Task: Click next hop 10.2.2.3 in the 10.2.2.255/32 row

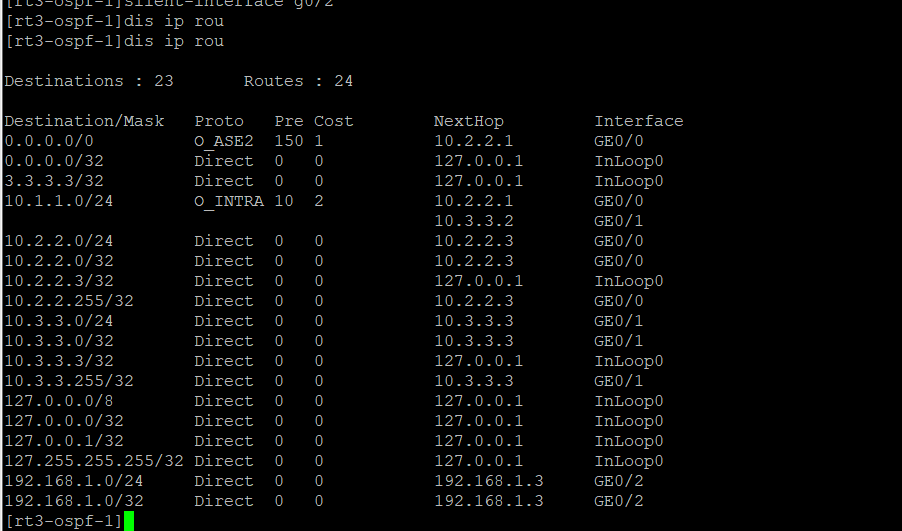Action: 473,301
